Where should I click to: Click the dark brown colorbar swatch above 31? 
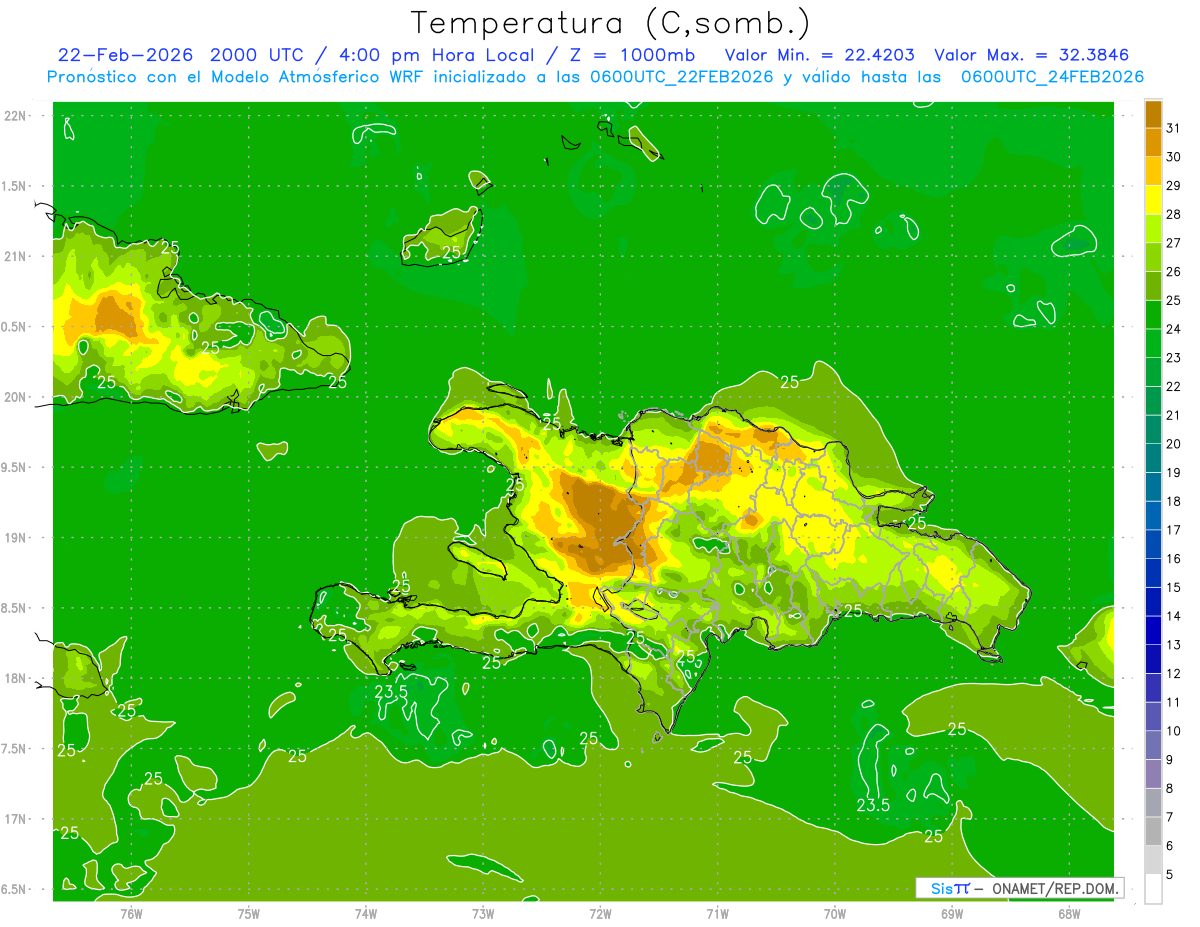click(1153, 114)
